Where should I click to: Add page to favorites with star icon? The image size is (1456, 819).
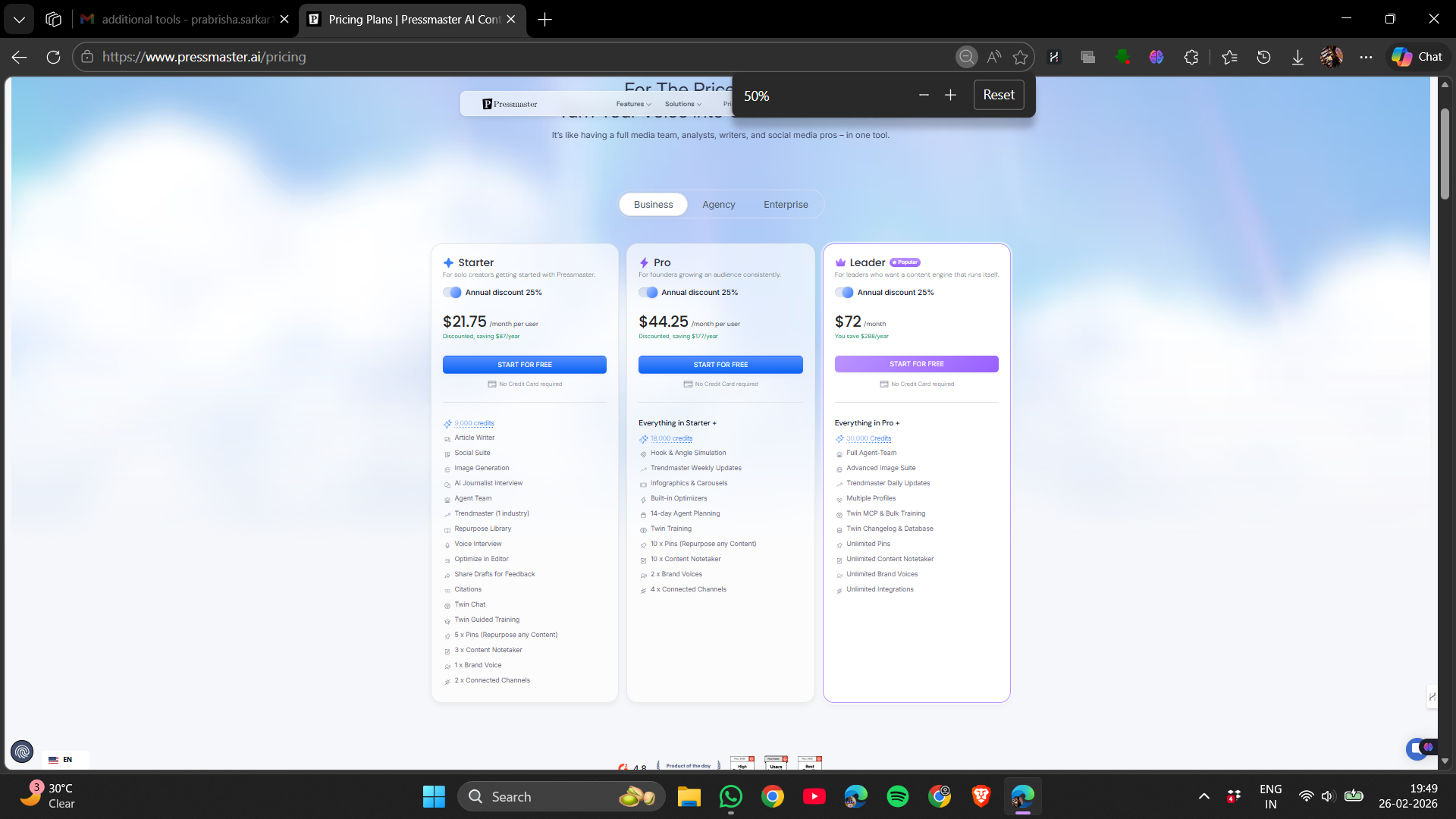[1021, 57]
